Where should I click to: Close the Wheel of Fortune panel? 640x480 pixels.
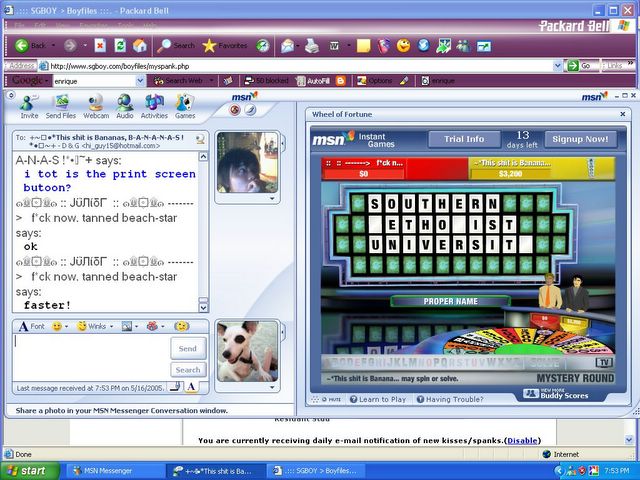click(x=623, y=114)
